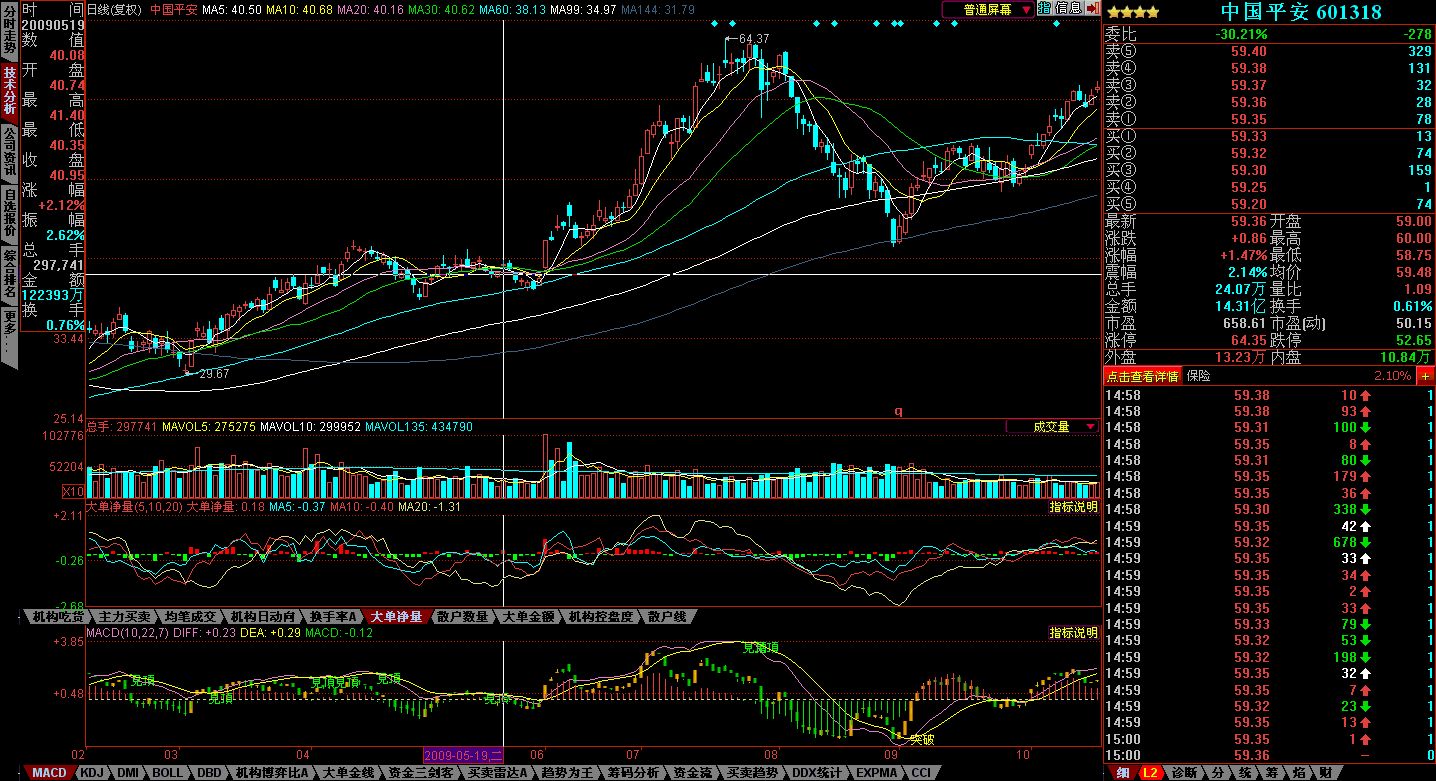Image resolution: width=1436 pixels, height=781 pixels.
Task: Switch to 分时走势 sidebar tab
Action: click(x=9, y=30)
